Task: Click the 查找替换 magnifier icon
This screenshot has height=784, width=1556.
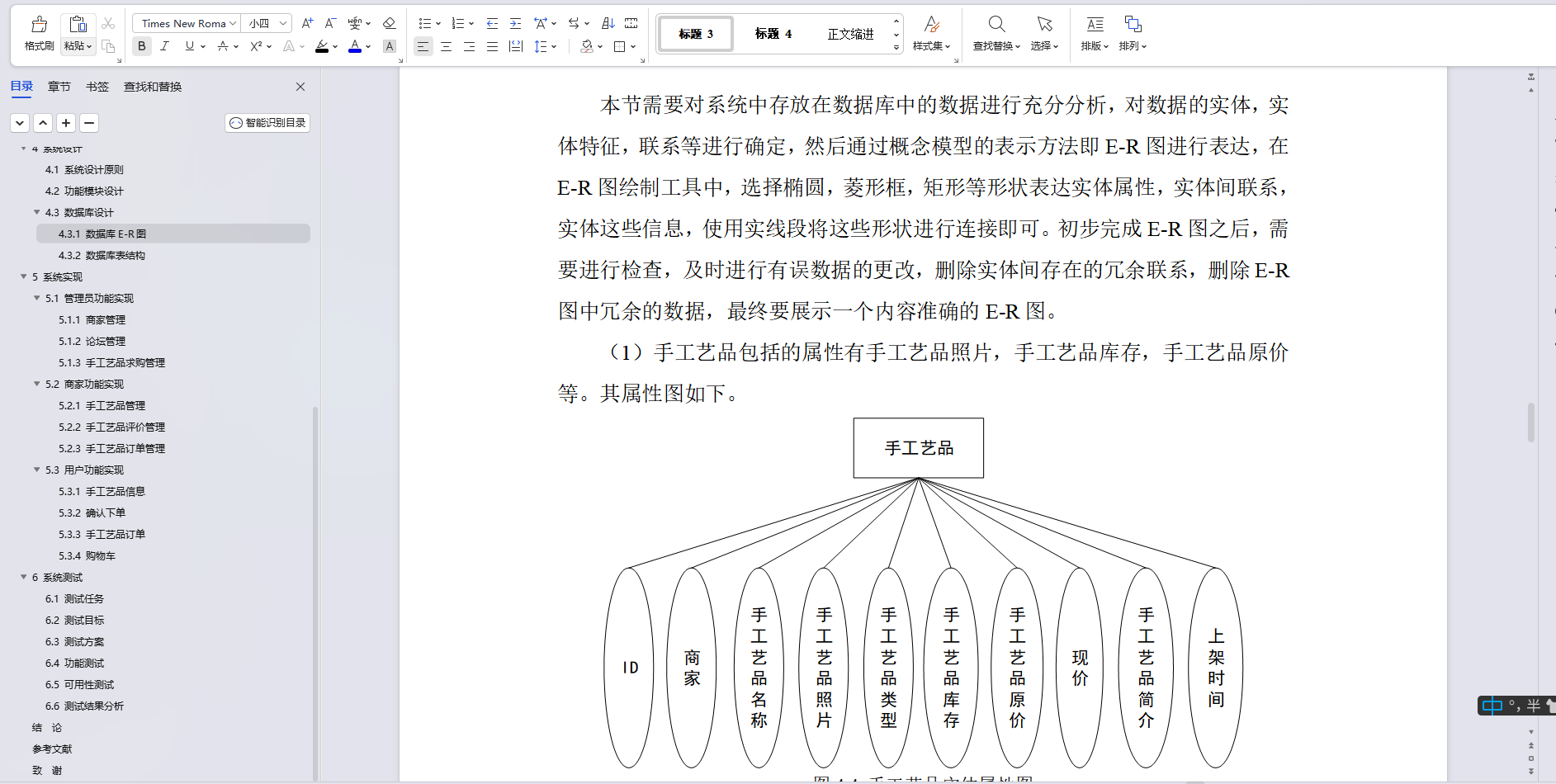Action: pyautogui.click(x=997, y=24)
